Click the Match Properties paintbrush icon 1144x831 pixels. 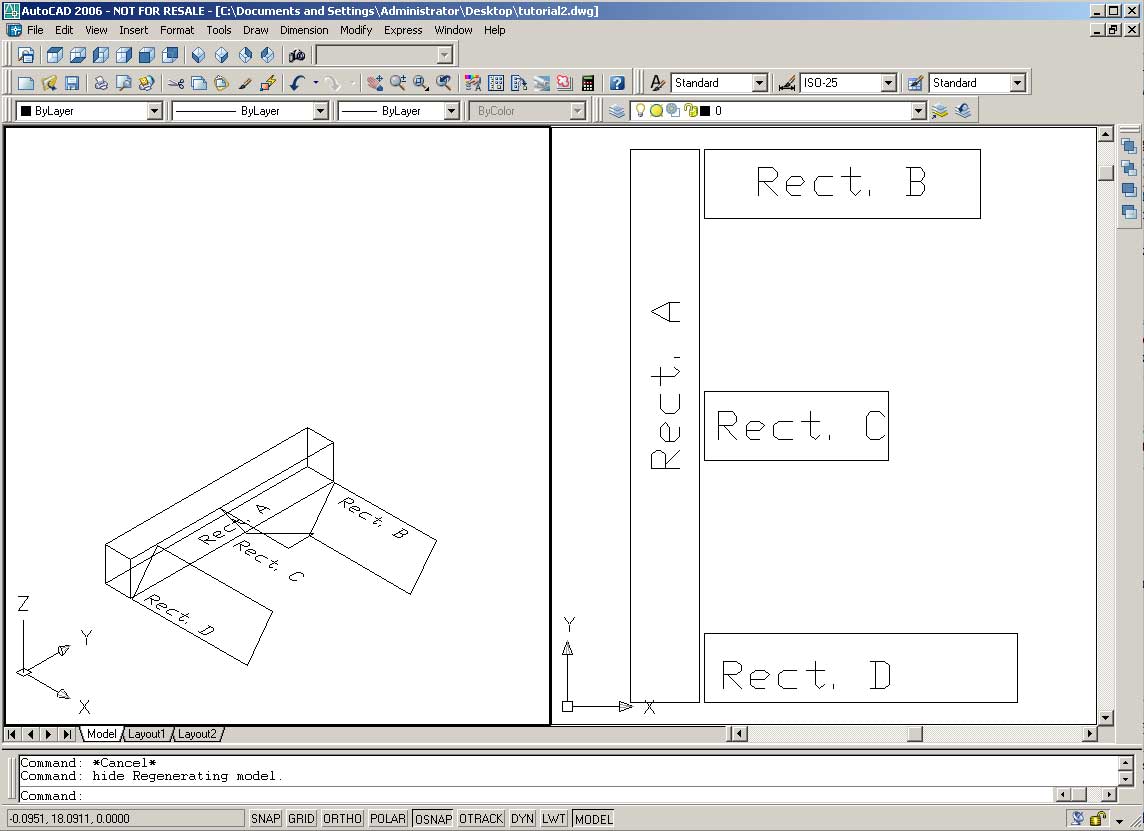(x=245, y=83)
